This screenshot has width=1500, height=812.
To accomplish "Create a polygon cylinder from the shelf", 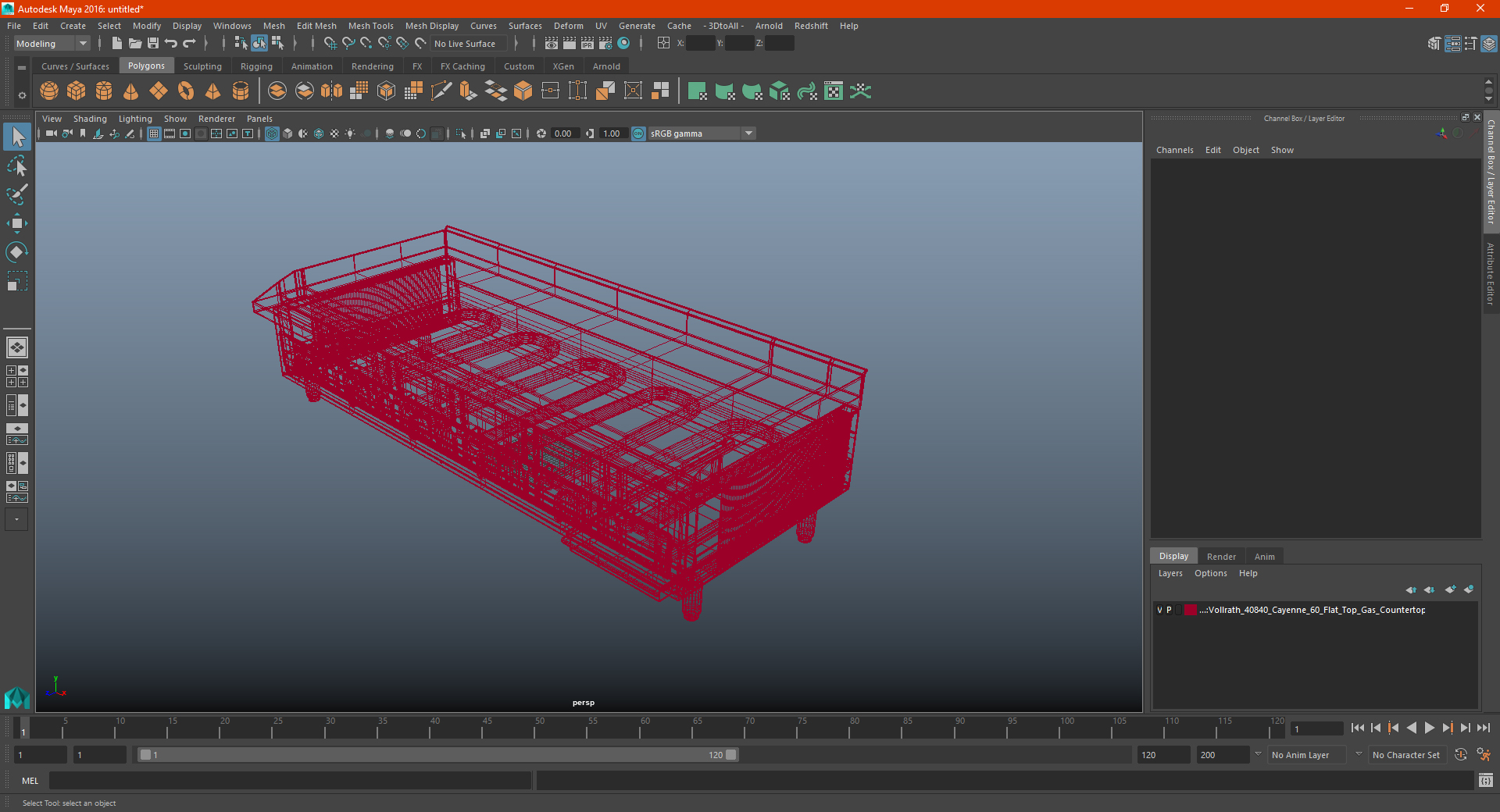I will pos(104,91).
